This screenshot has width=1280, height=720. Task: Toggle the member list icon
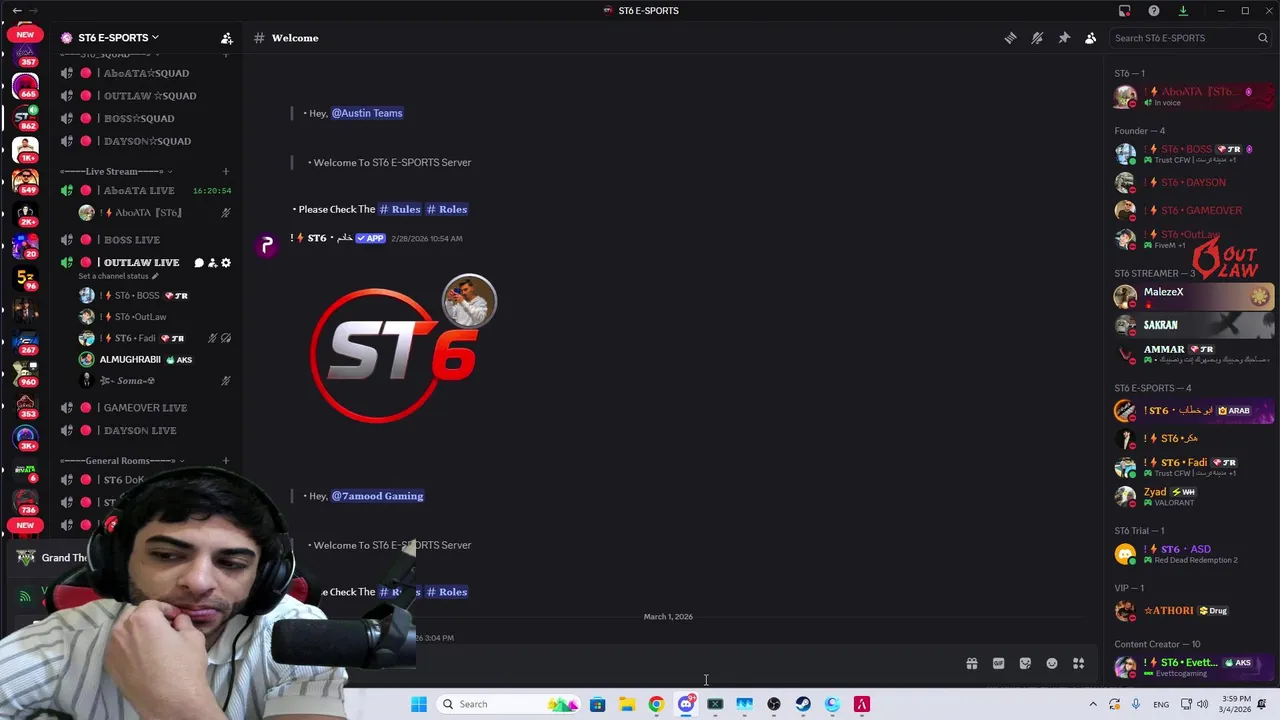click(x=1090, y=38)
